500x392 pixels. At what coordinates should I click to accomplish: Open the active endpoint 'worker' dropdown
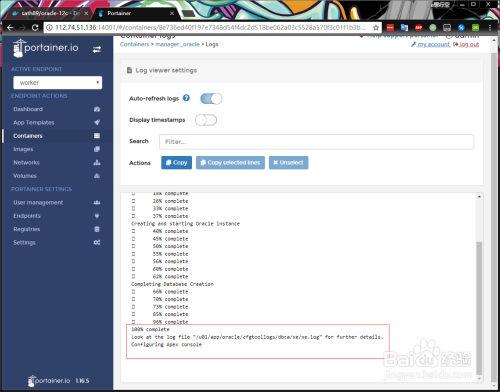pyautogui.click(x=58, y=83)
